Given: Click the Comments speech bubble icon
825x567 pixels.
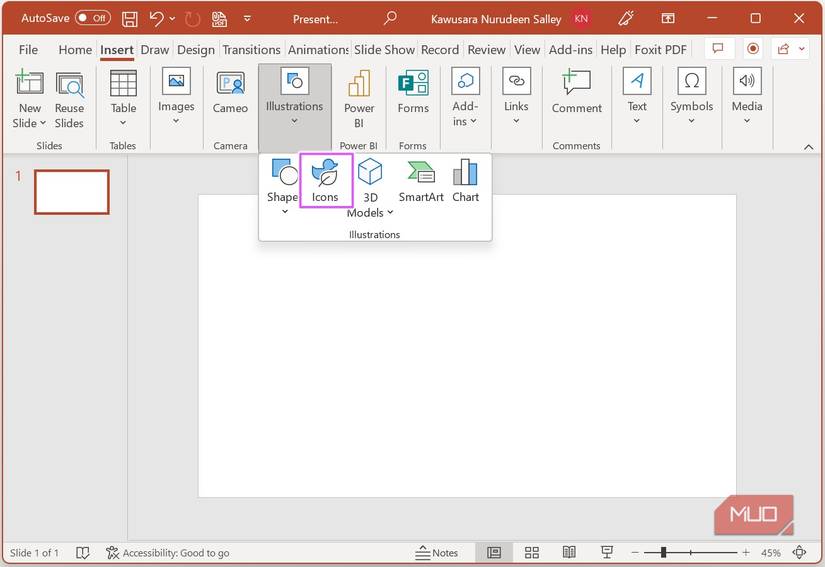Looking at the screenshot, I should (717, 49).
